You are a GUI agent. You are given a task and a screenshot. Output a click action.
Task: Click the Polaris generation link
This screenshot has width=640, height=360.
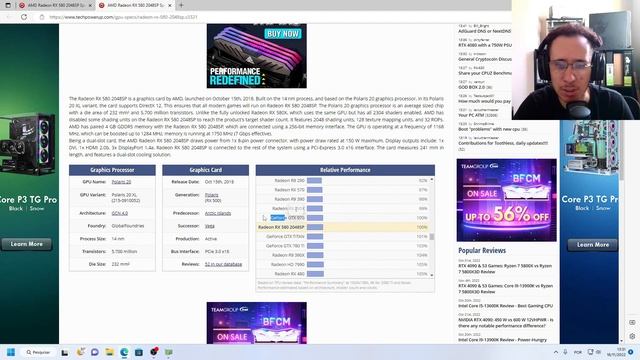[211, 195]
